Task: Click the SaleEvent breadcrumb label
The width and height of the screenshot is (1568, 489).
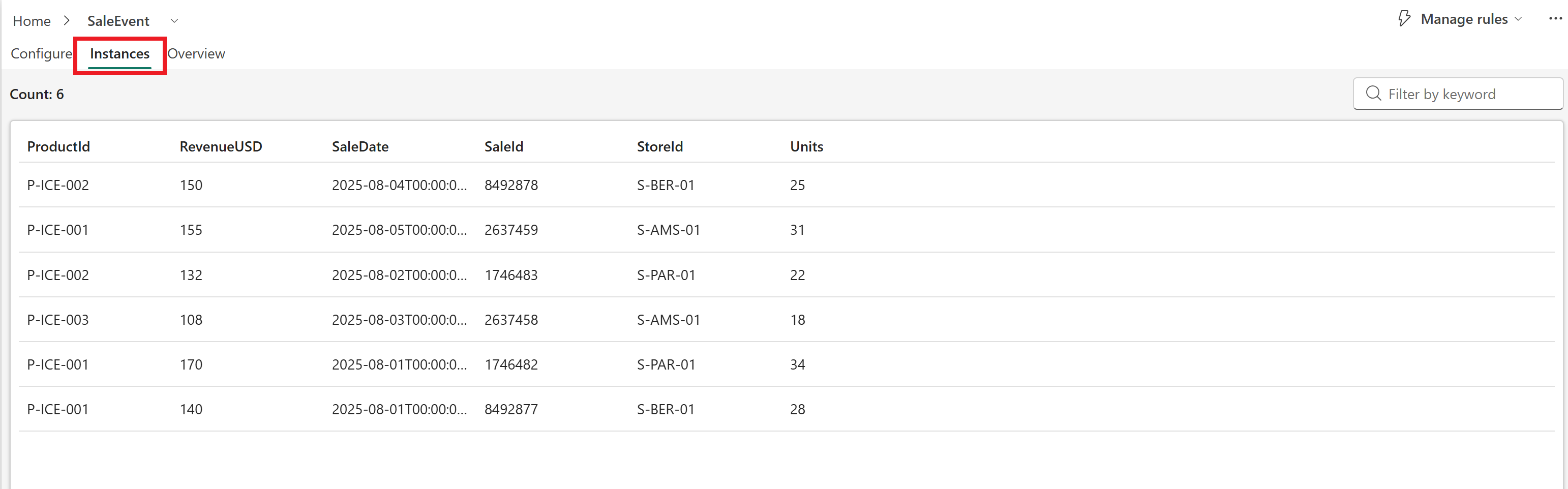Action: click(118, 21)
